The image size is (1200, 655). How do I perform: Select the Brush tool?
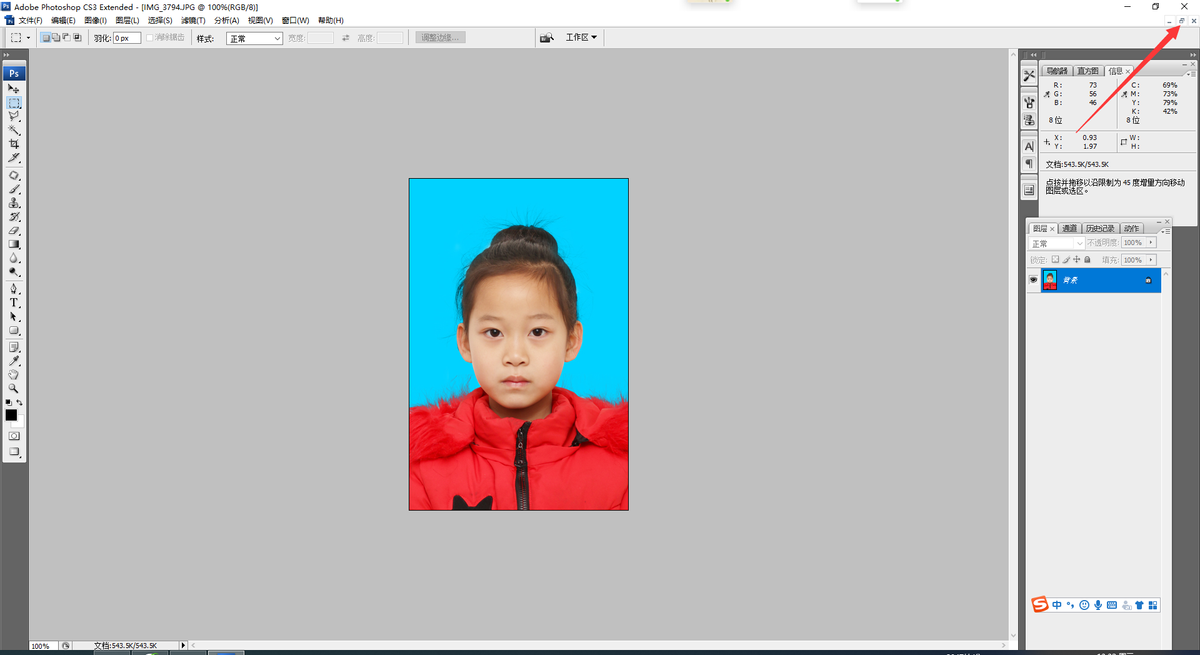click(14, 188)
